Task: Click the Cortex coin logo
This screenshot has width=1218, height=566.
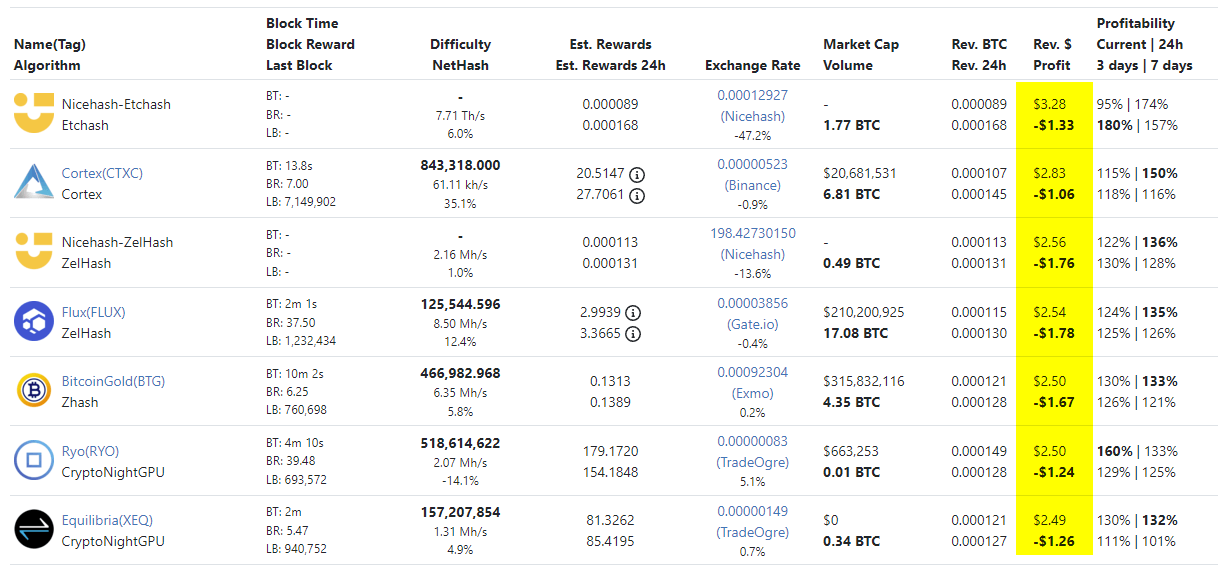Action: 33,183
